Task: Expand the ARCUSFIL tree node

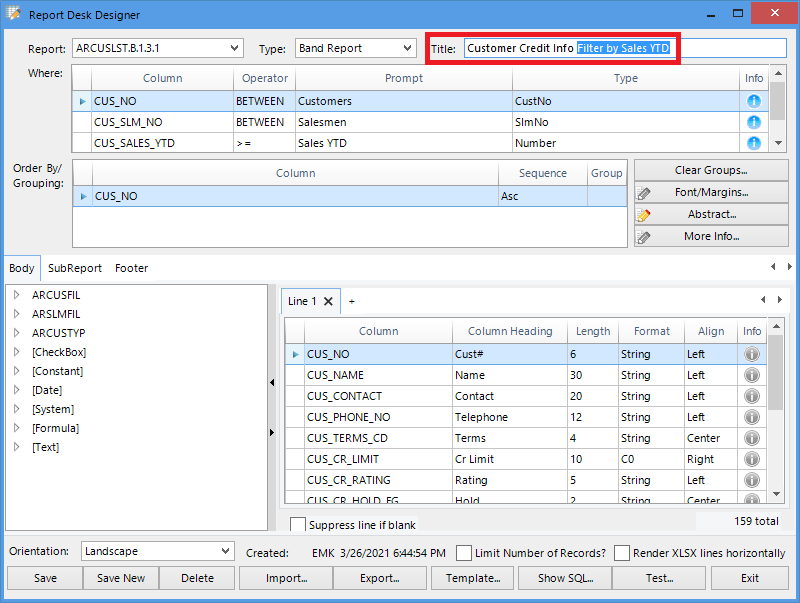Action: coord(17,295)
